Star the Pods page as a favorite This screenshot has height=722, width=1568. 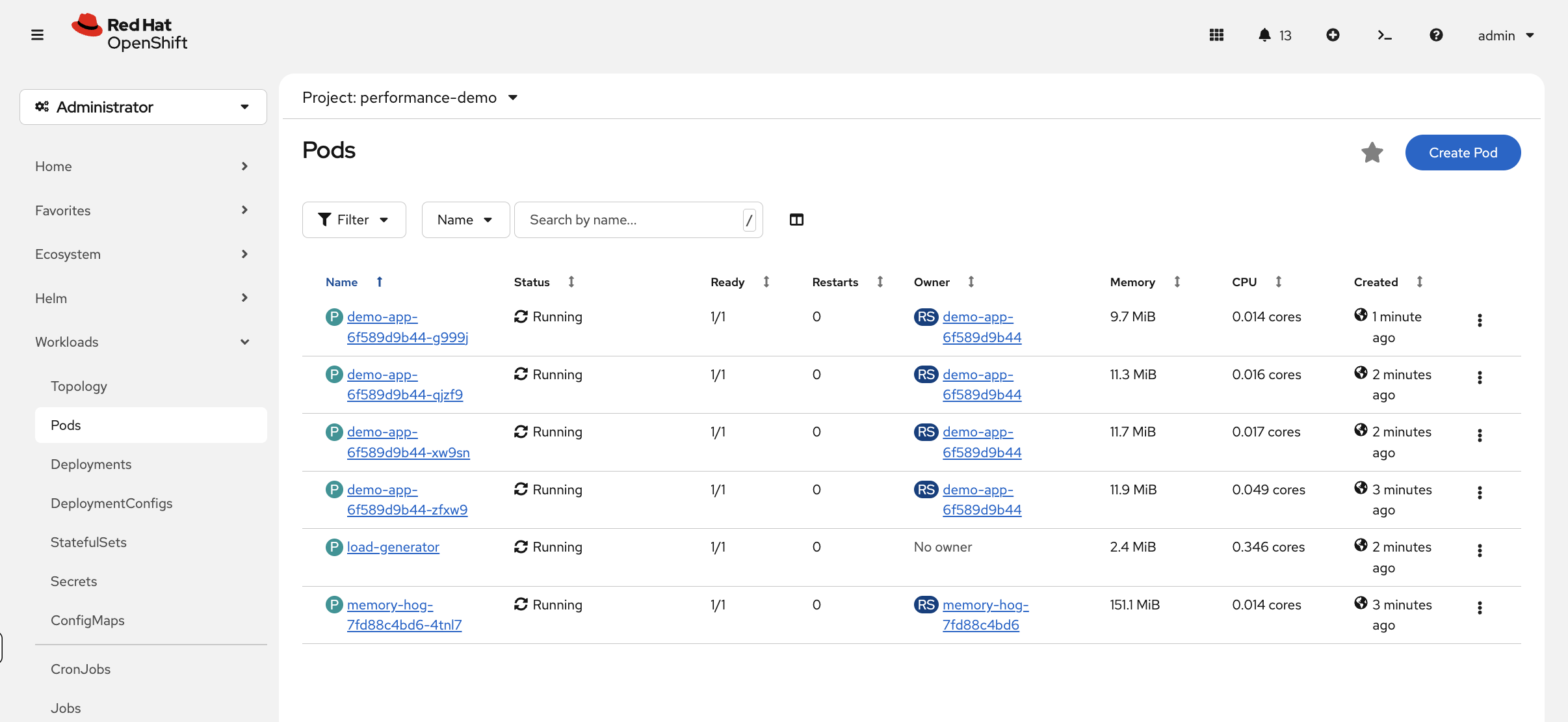(x=1372, y=152)
